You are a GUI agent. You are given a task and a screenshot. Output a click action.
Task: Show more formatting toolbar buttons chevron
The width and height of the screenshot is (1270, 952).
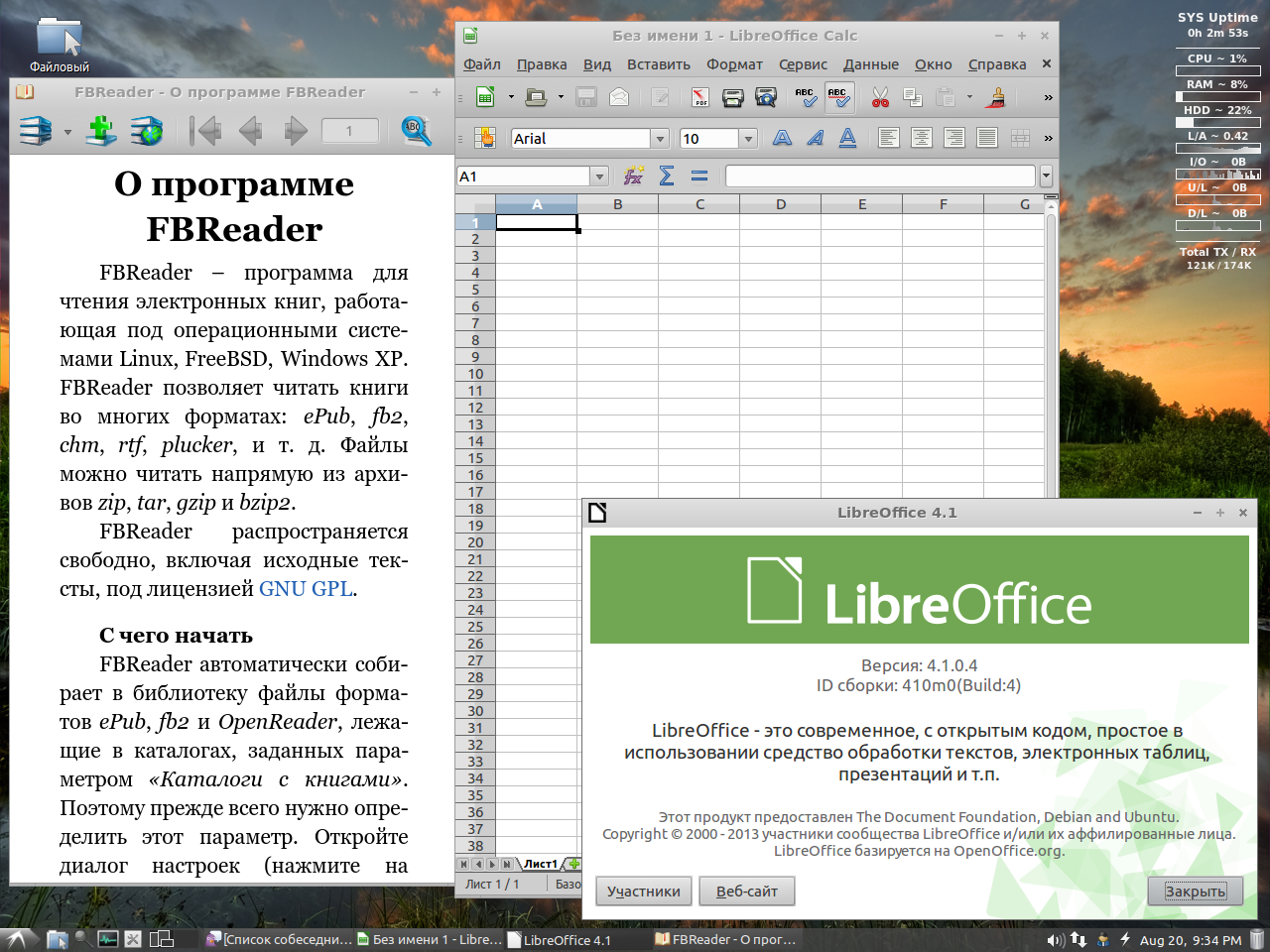pos(1048,138)
